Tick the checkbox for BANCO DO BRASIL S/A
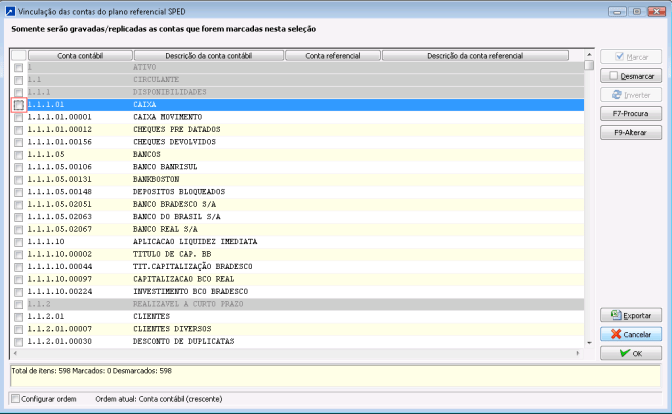 [18, 217]
